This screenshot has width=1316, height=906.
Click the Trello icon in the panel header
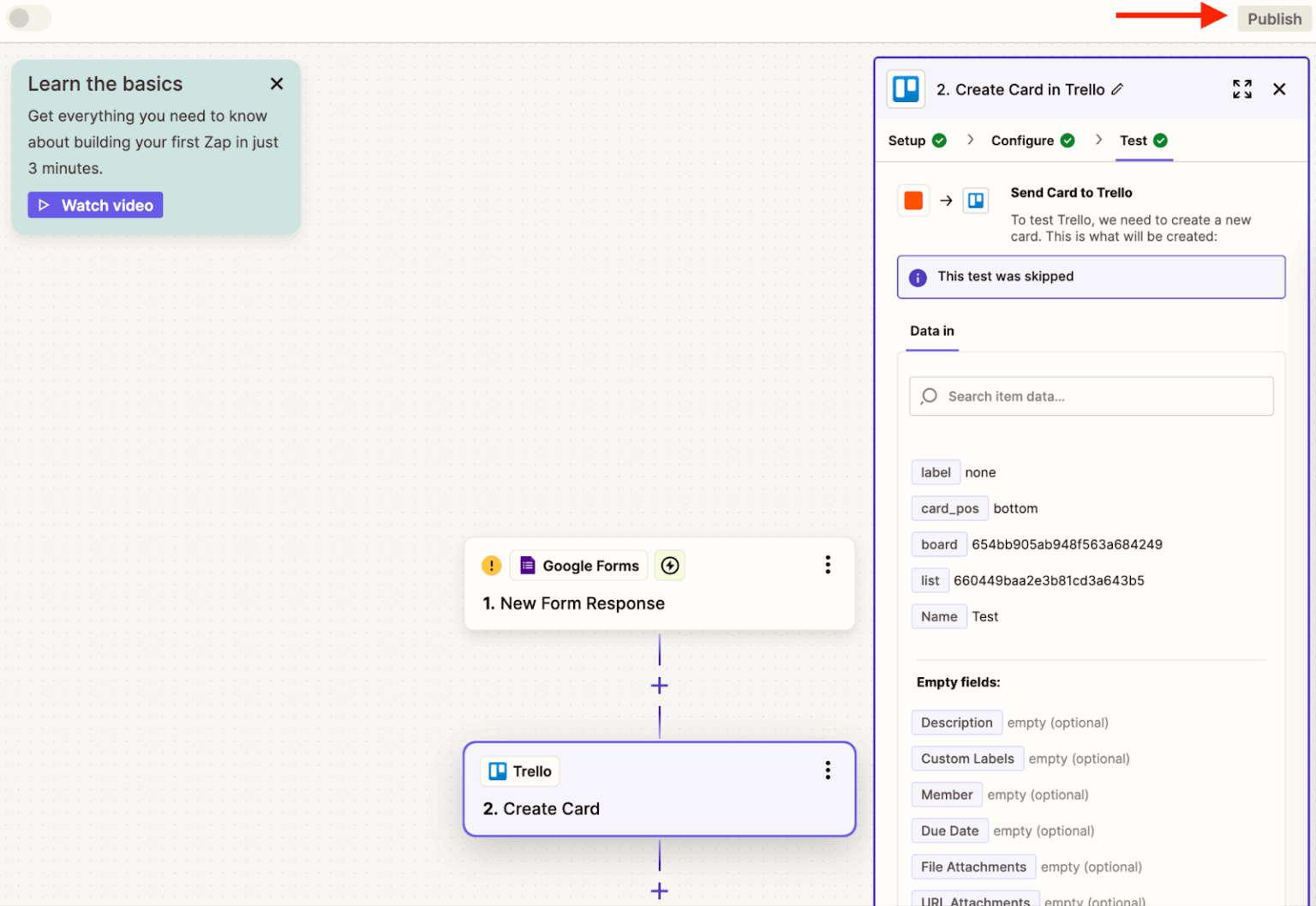coord(906,88)
